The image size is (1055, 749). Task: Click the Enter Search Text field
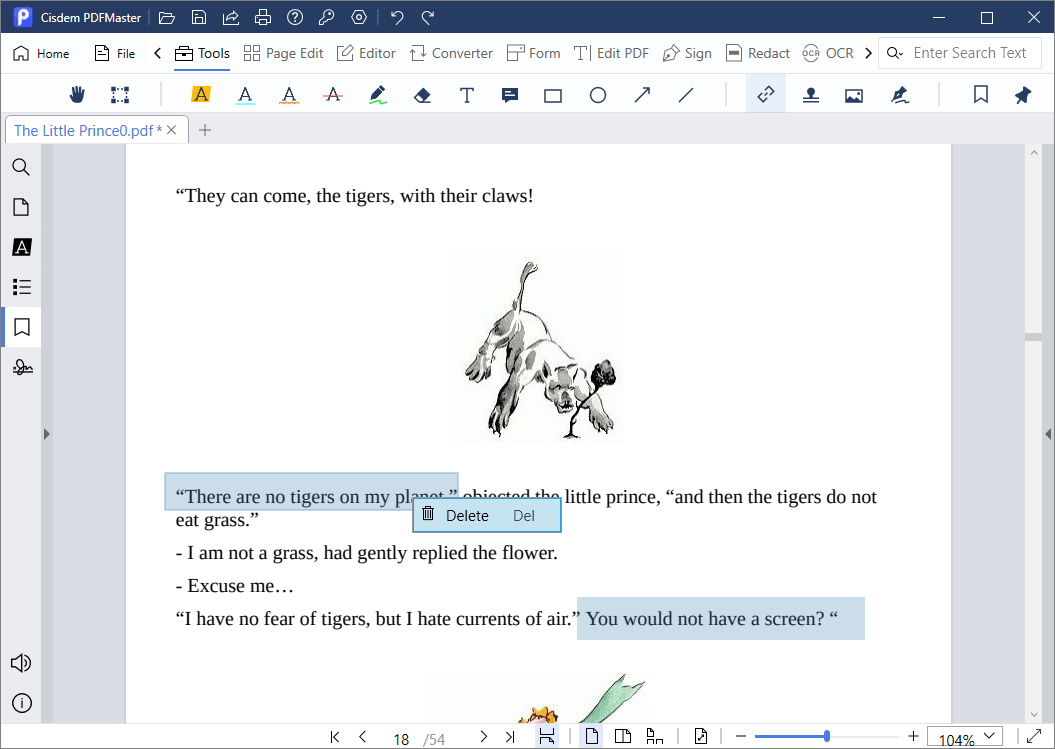(x=970, y=52)
